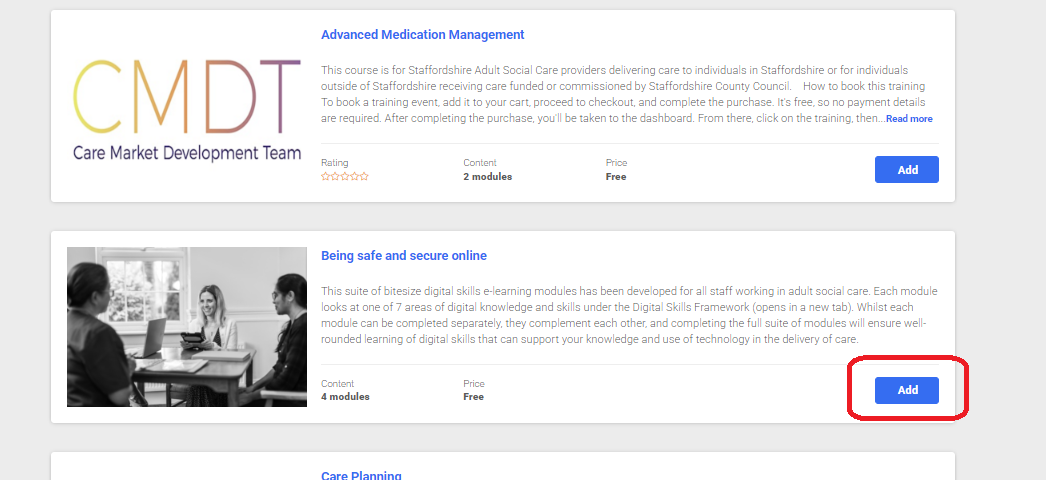
Task: Click the Free price under Being safe online
Action: coord(474,397)
